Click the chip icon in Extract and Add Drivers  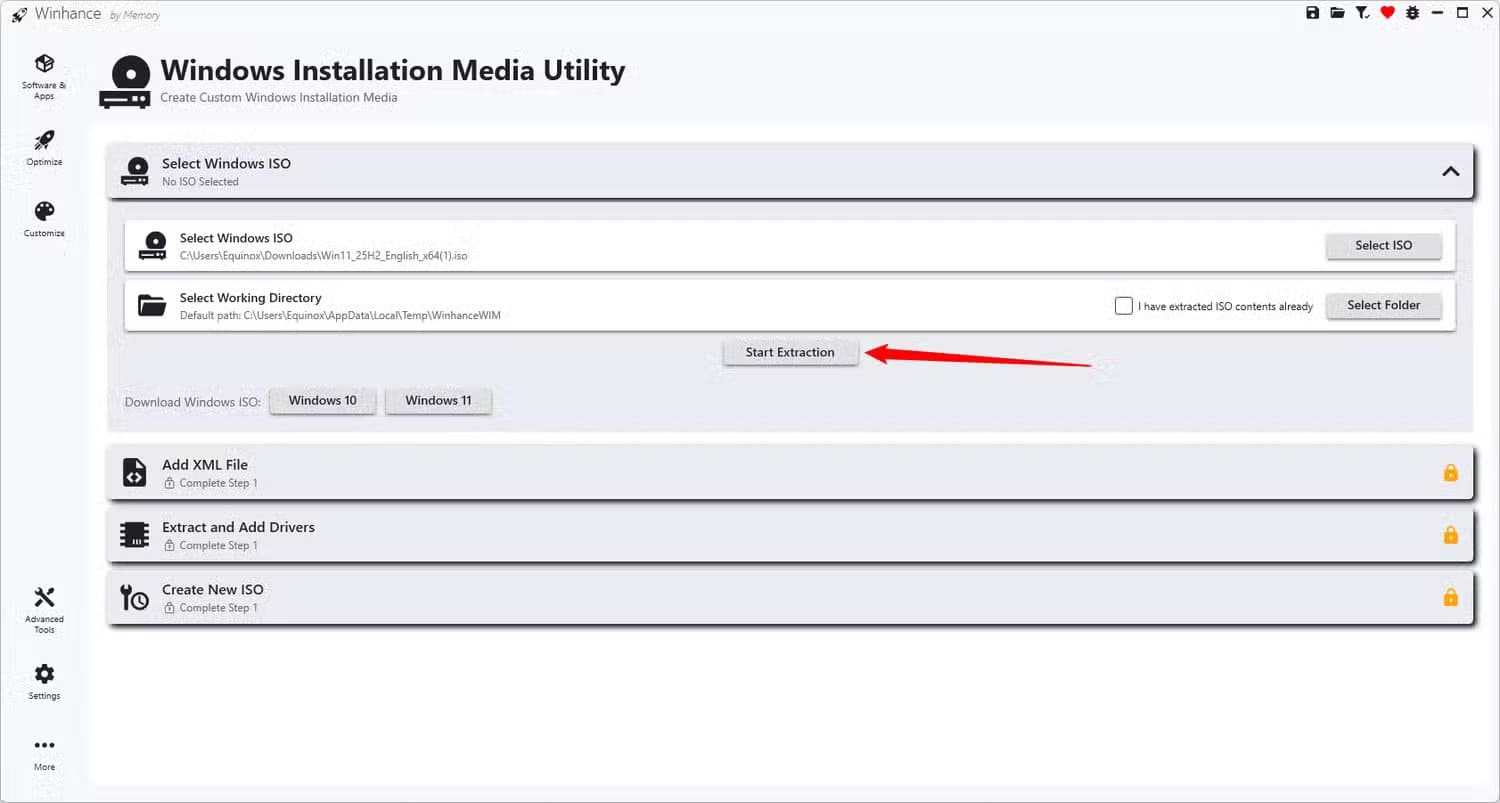pyautogui.click(x=134, y=534)
